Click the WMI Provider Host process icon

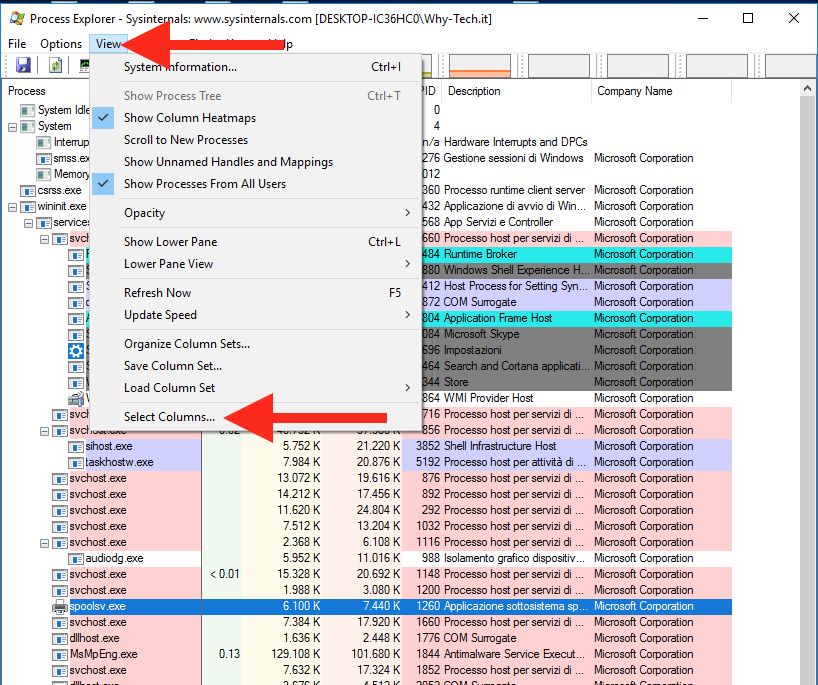76,399
